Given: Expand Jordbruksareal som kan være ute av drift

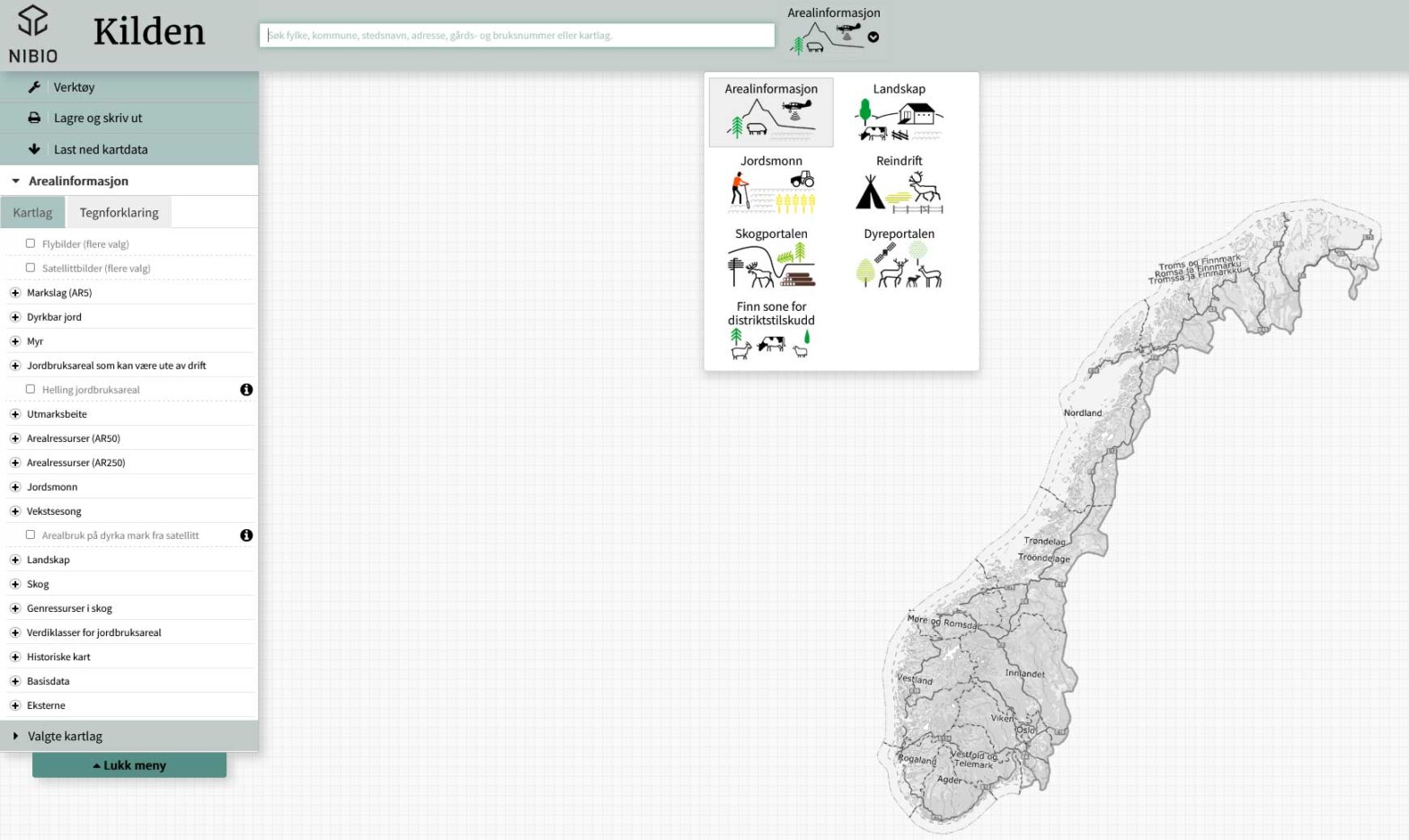Looking at the screenshot, I should click(15, 366).
